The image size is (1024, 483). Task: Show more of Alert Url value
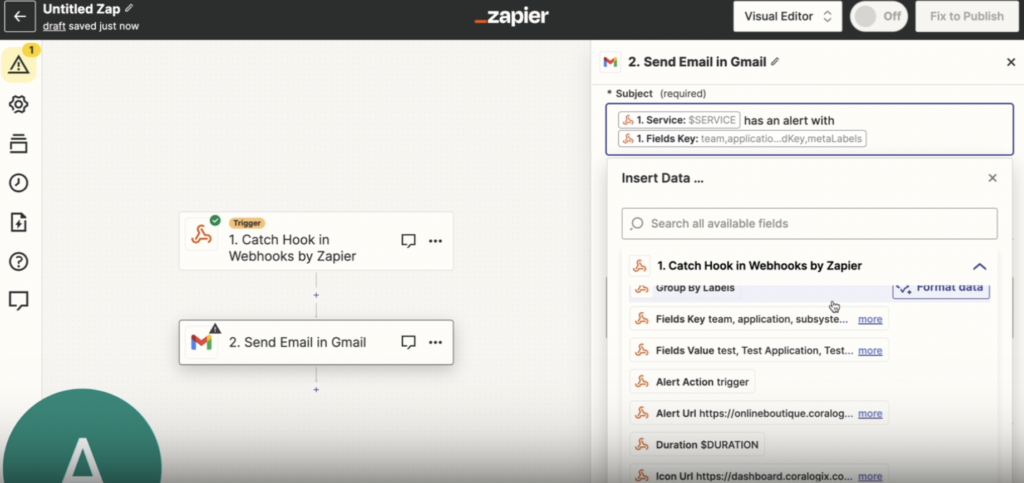[x=870, y=413]
